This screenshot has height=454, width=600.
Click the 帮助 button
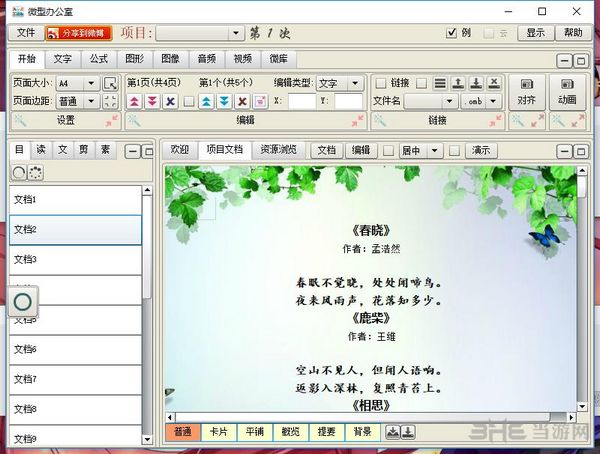click(573, 33)
